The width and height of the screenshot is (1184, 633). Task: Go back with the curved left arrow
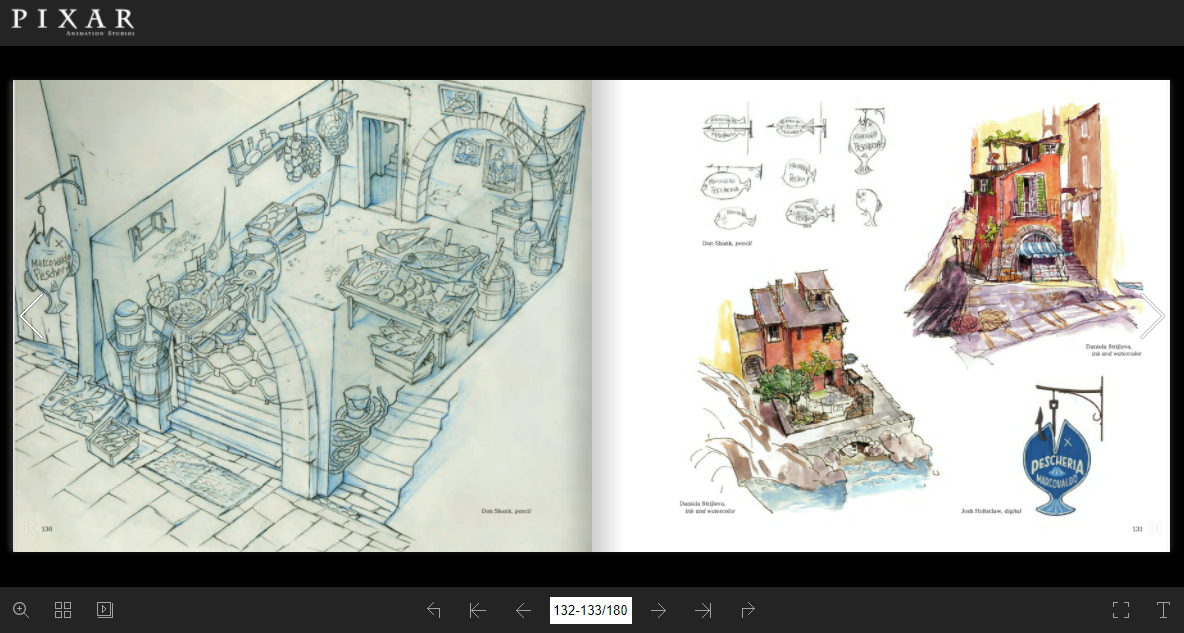tap(433, 610)
